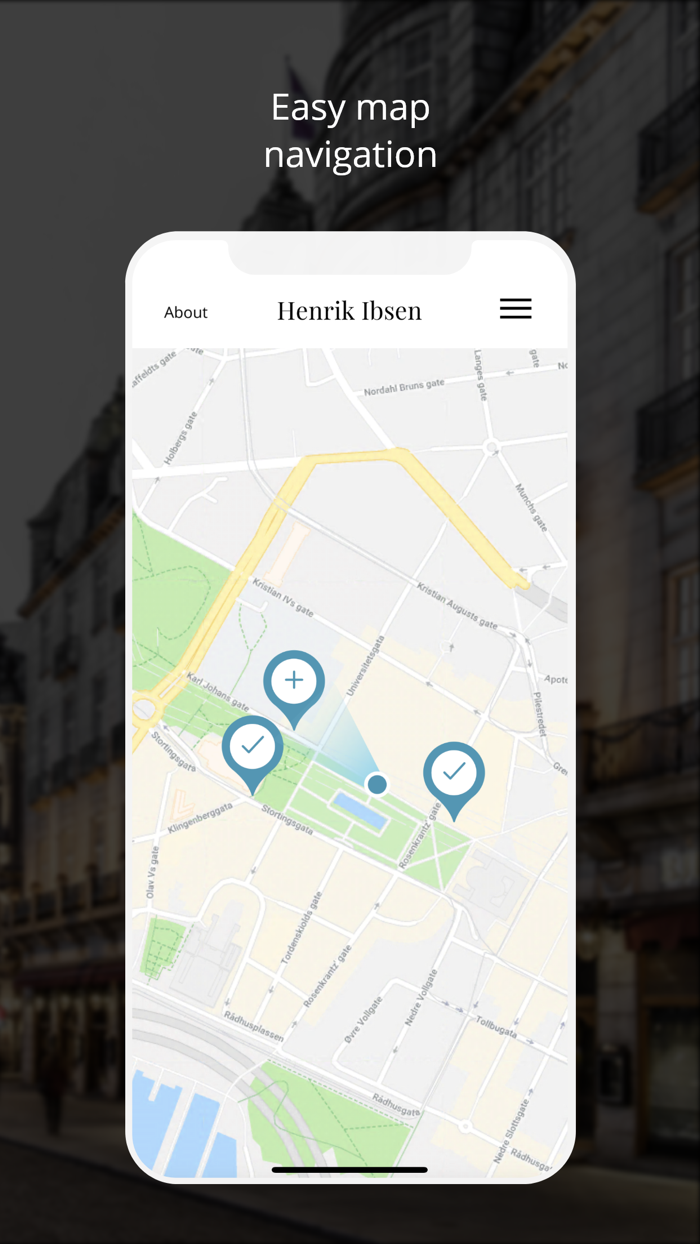The image size is (700, 1244).
Task: Tap the Henrik Ibsen title
Action: [349, 311]
